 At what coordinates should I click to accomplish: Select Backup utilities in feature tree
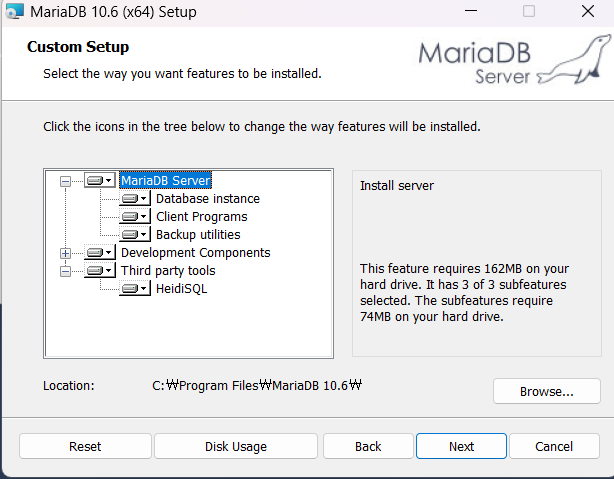[x=198, y=235]
